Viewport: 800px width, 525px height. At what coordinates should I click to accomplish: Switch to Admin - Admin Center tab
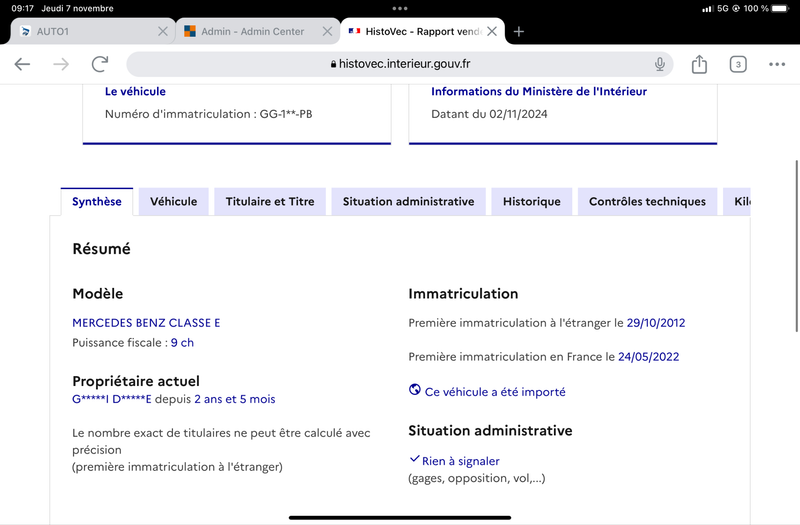click(258, 32)
